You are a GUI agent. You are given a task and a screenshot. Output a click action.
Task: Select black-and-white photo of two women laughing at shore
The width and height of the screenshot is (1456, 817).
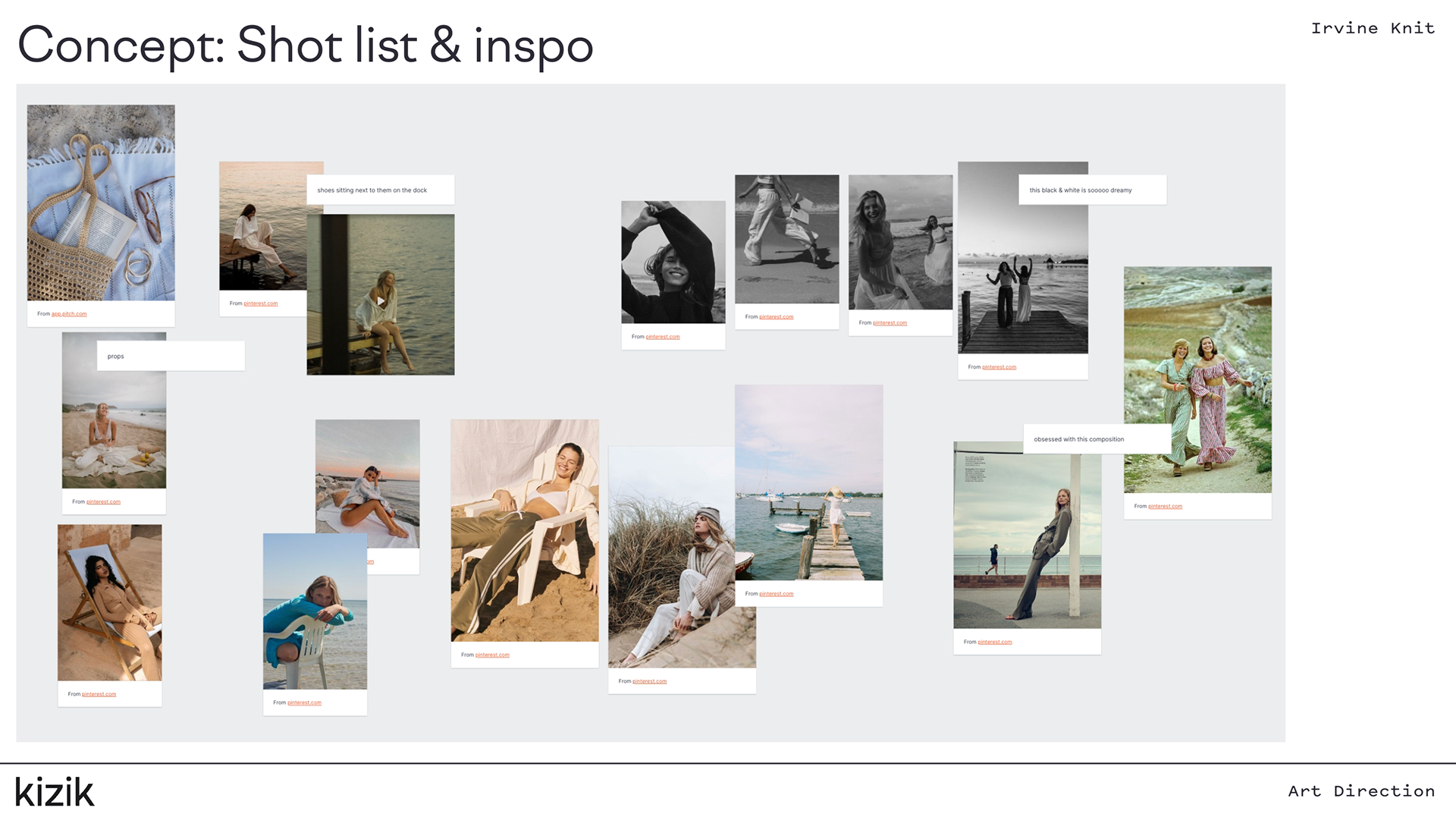click(x=901, y=242)
